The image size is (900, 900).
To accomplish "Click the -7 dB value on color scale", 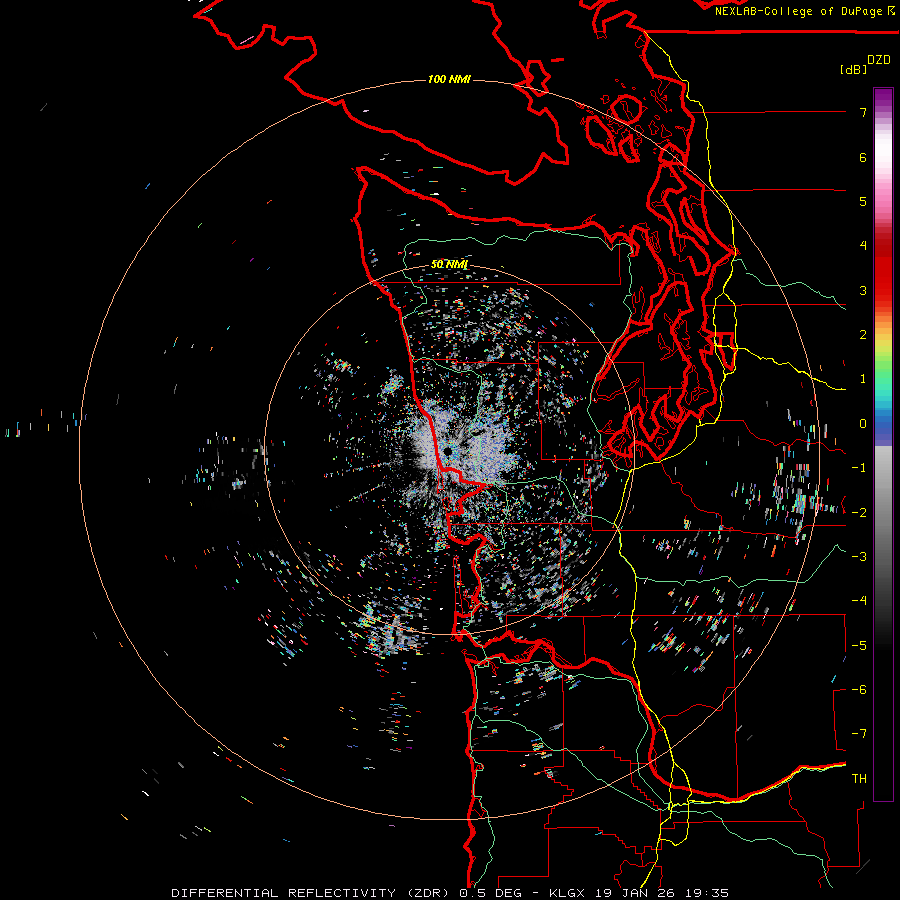I will (859, 734).
